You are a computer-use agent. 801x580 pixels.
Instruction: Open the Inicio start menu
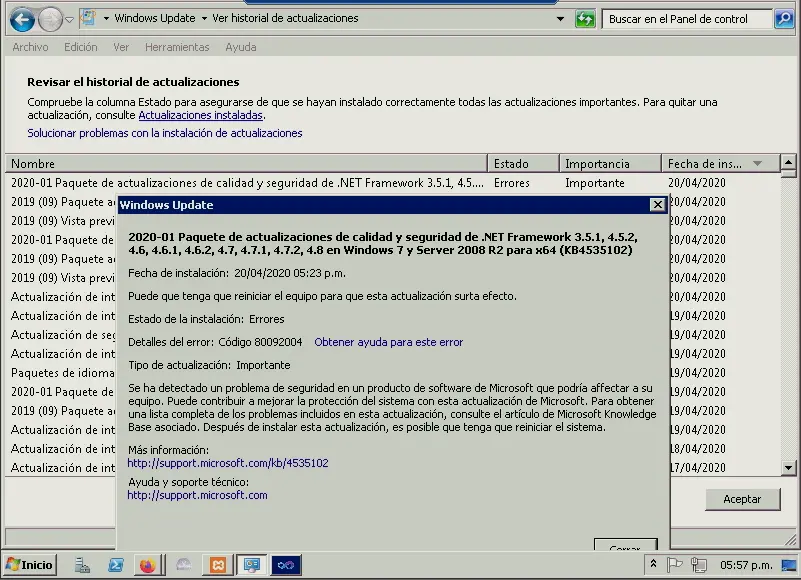tap(30, 565)
